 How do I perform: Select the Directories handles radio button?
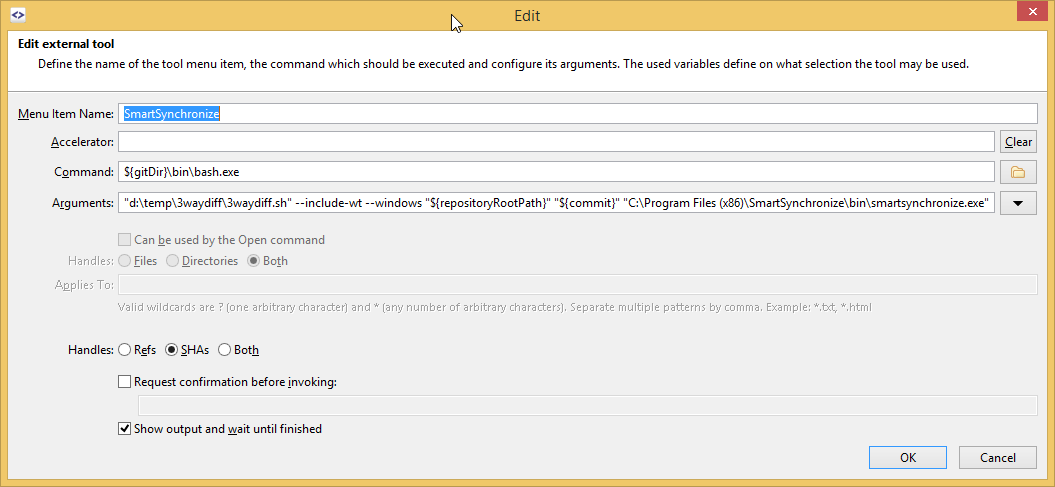tap(173, 261)
